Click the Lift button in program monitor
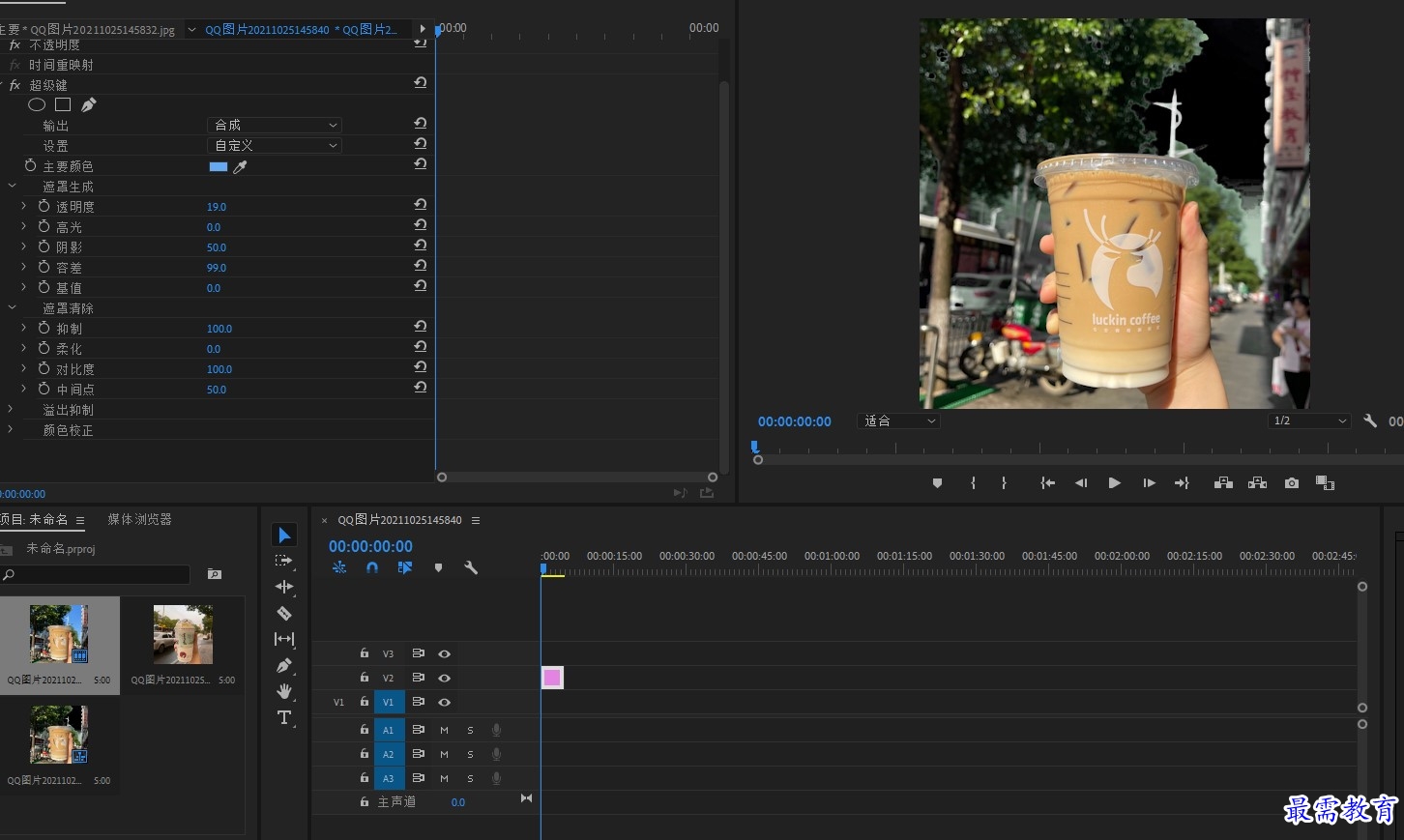The width and height of the screenshot is (1404, 840). [x=1223, y=482]
